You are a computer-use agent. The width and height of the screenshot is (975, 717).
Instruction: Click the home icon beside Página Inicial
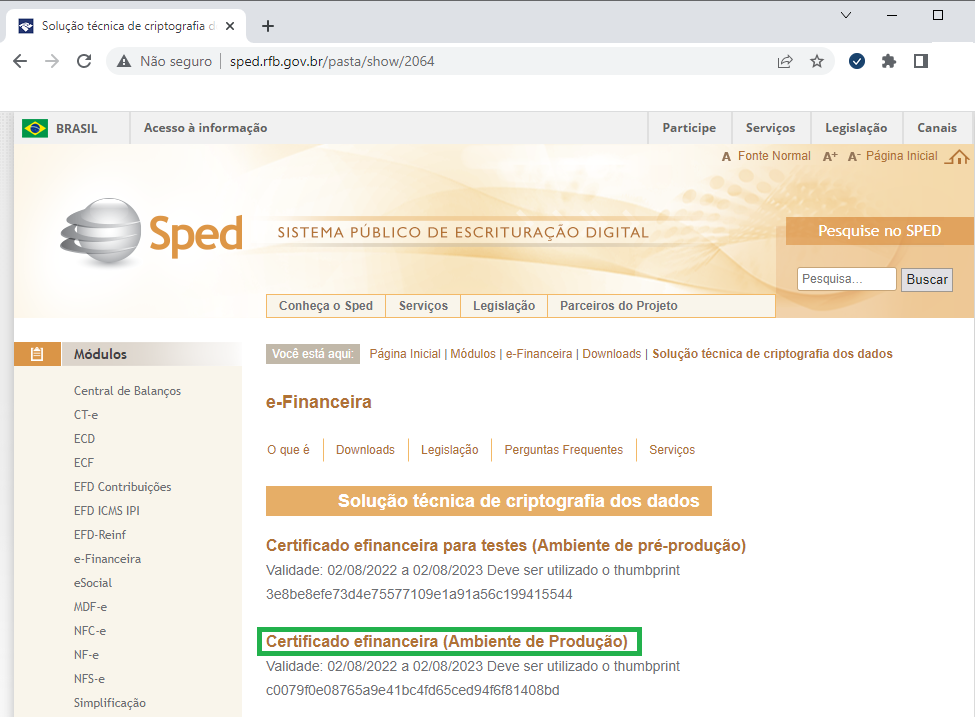[x=956, y=157]
